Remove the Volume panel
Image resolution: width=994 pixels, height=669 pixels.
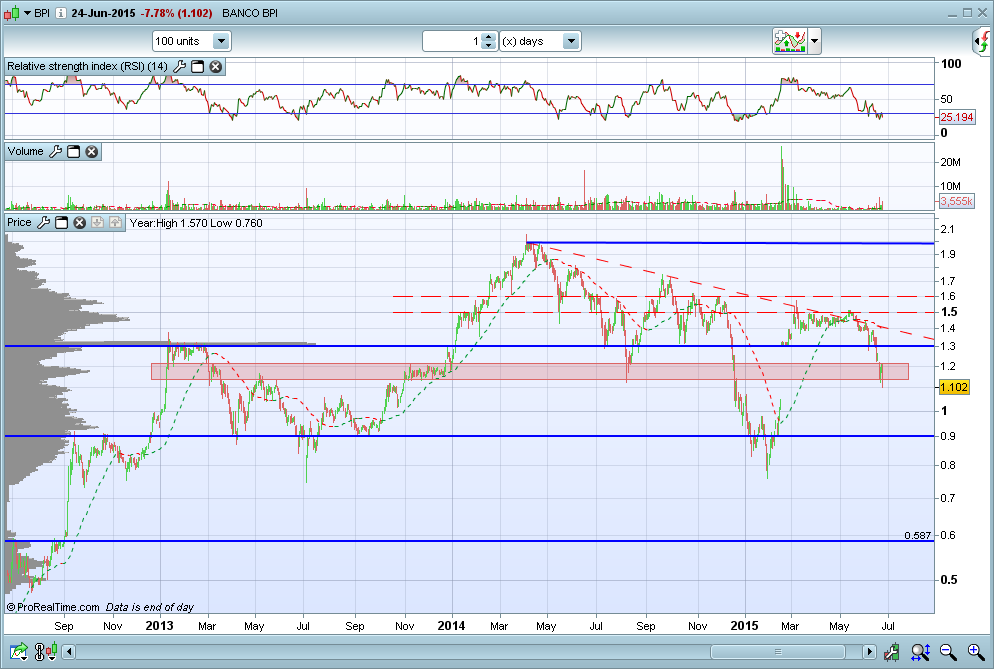[92, 152]
